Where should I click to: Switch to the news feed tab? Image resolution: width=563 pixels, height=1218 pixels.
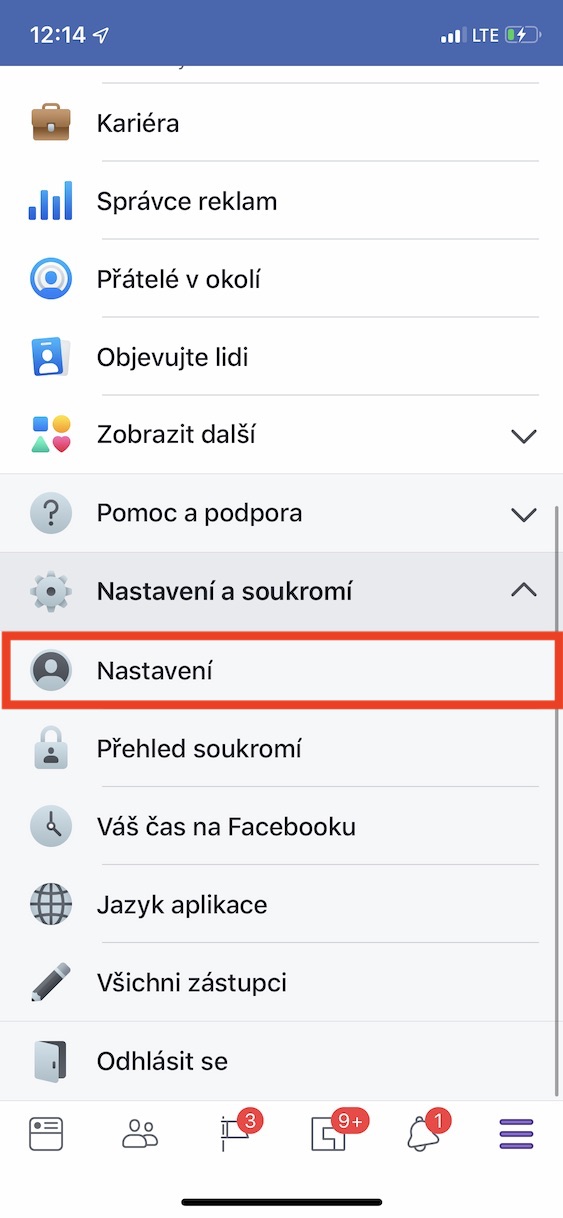pos(46,1133)
